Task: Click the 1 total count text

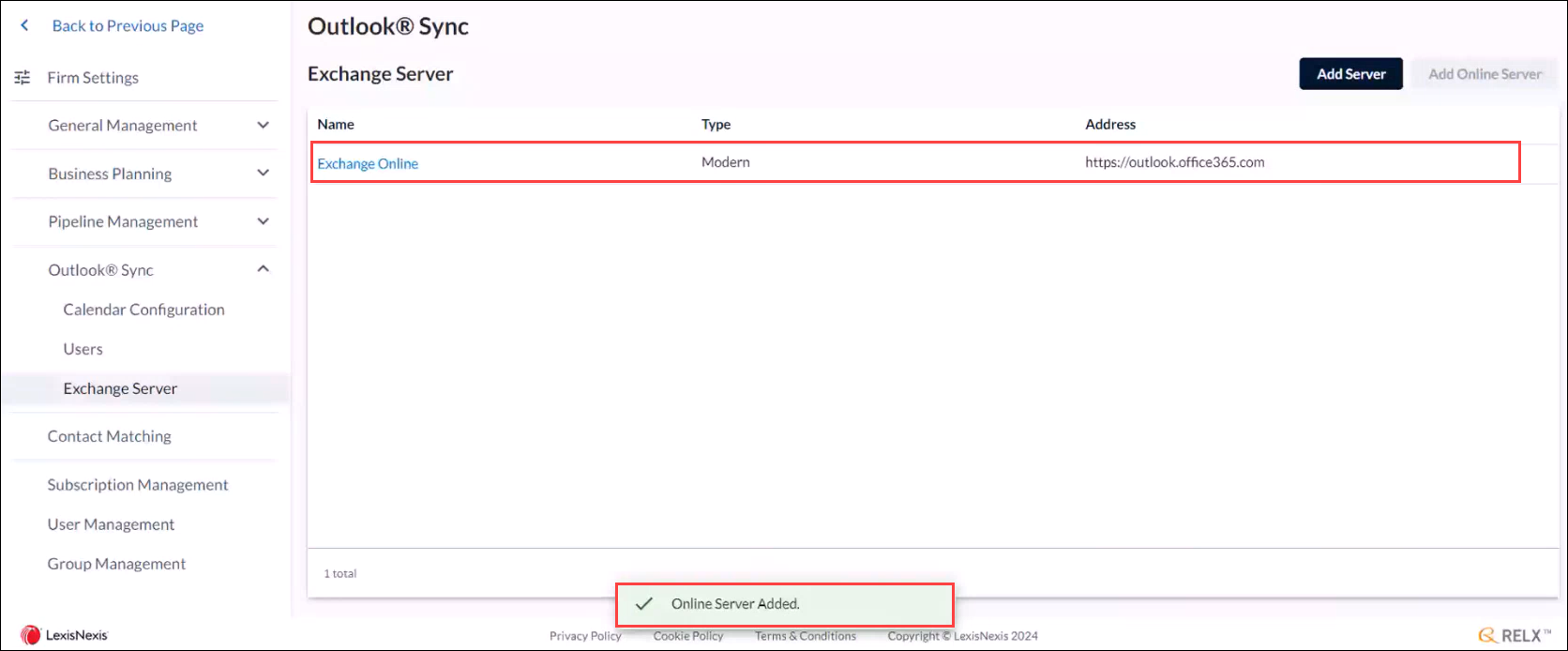Action: point(340,573)
